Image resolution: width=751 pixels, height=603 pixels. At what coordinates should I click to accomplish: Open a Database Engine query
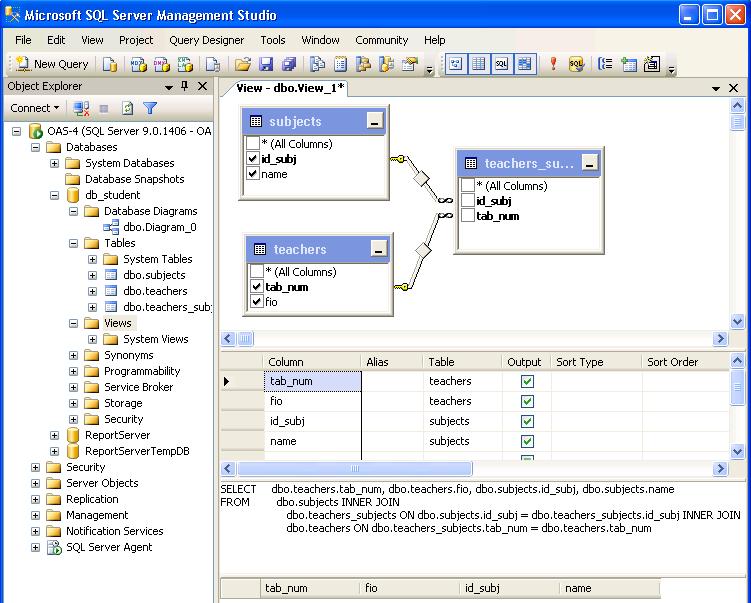(110, 64)
